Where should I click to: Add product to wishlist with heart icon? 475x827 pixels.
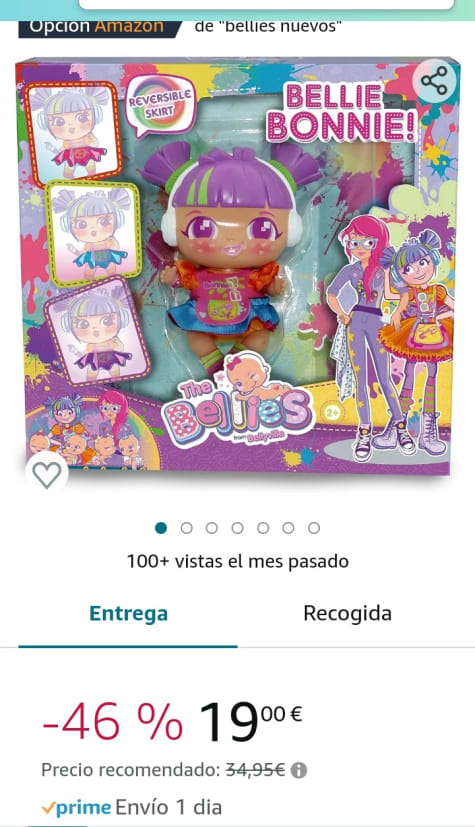point(46,474)
